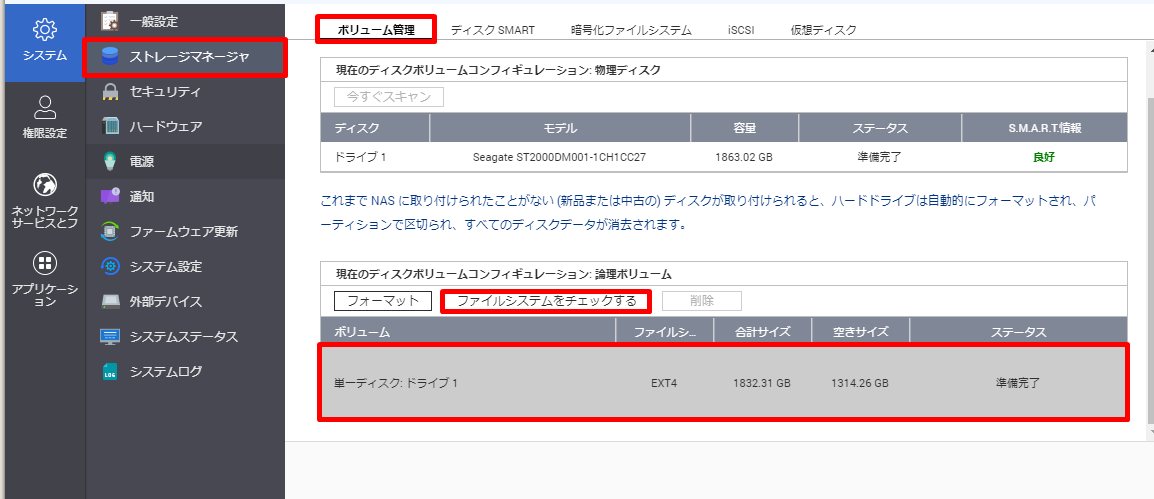Open ハードウェア settings page

pyautogui.click(x=185, y=127)
